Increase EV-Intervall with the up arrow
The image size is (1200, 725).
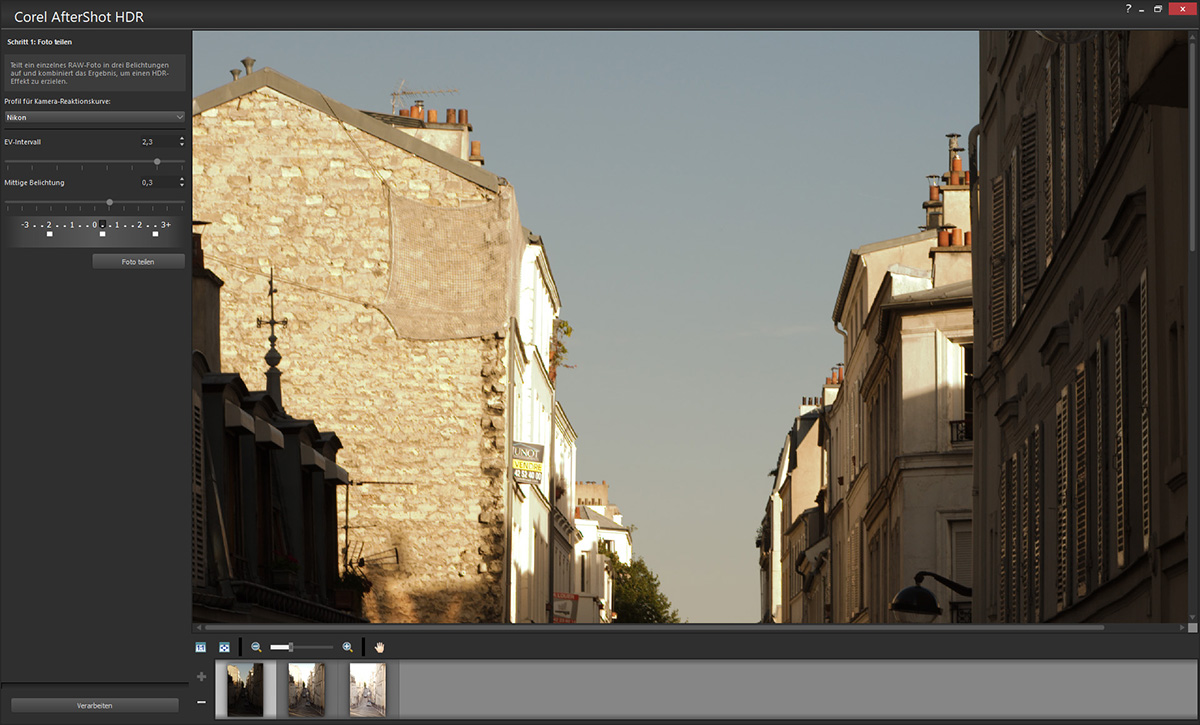point(181,139)
